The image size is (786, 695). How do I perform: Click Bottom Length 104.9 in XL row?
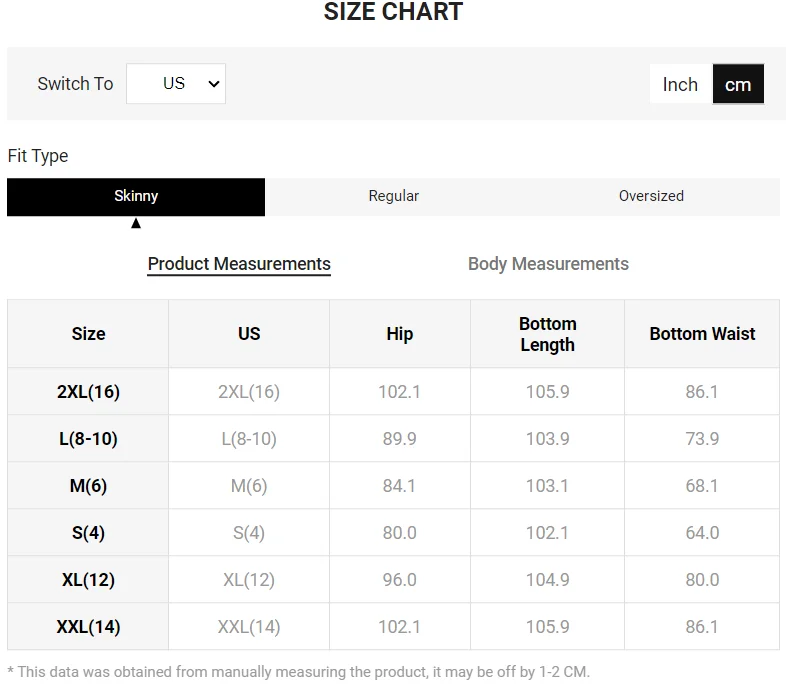547,580
